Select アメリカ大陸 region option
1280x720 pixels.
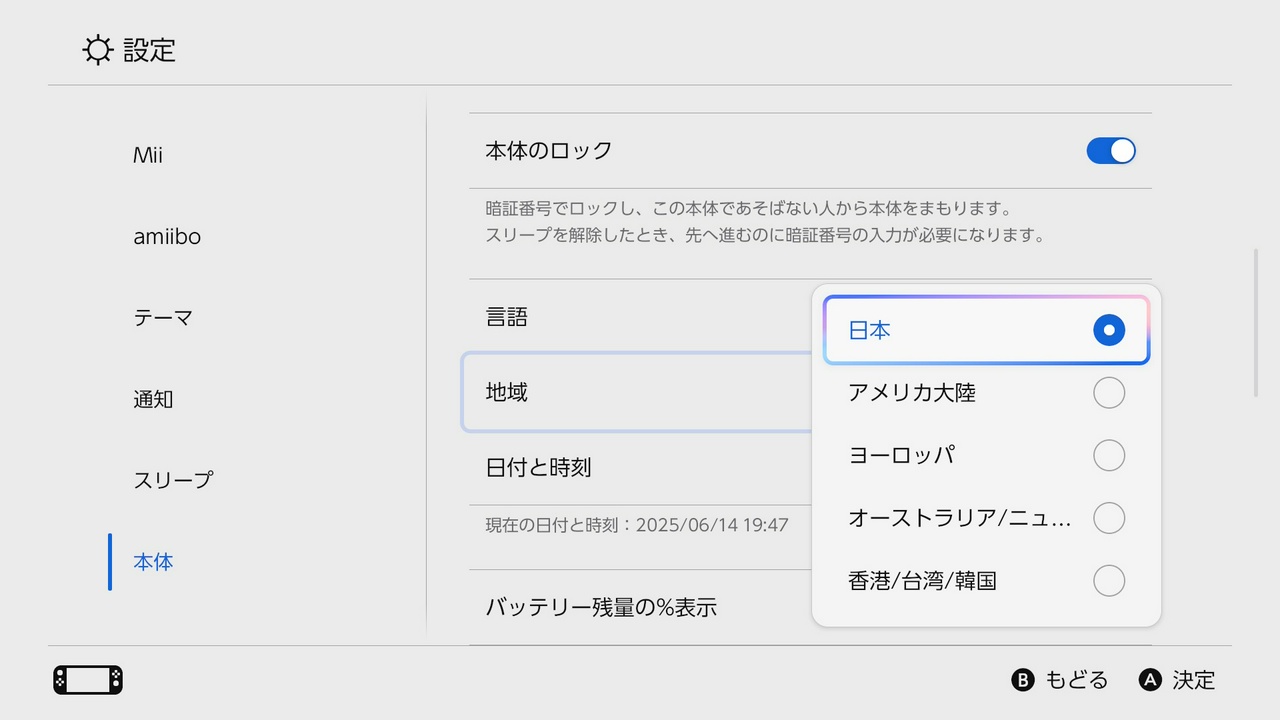986,393
